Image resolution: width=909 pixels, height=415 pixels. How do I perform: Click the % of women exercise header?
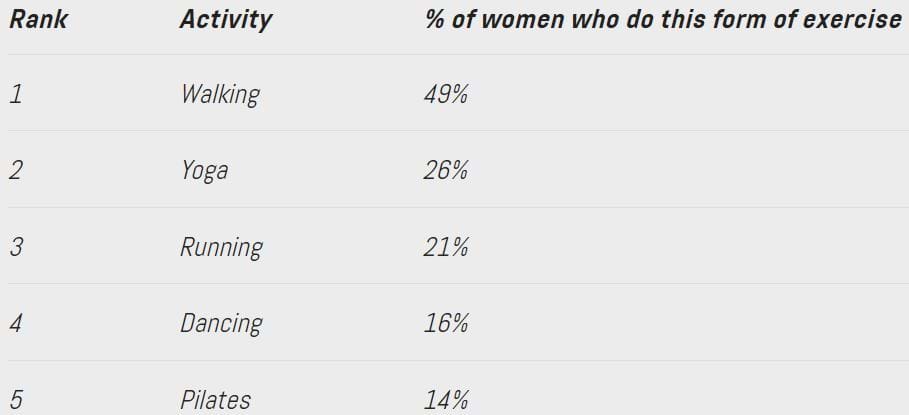[x=664, y=19]
